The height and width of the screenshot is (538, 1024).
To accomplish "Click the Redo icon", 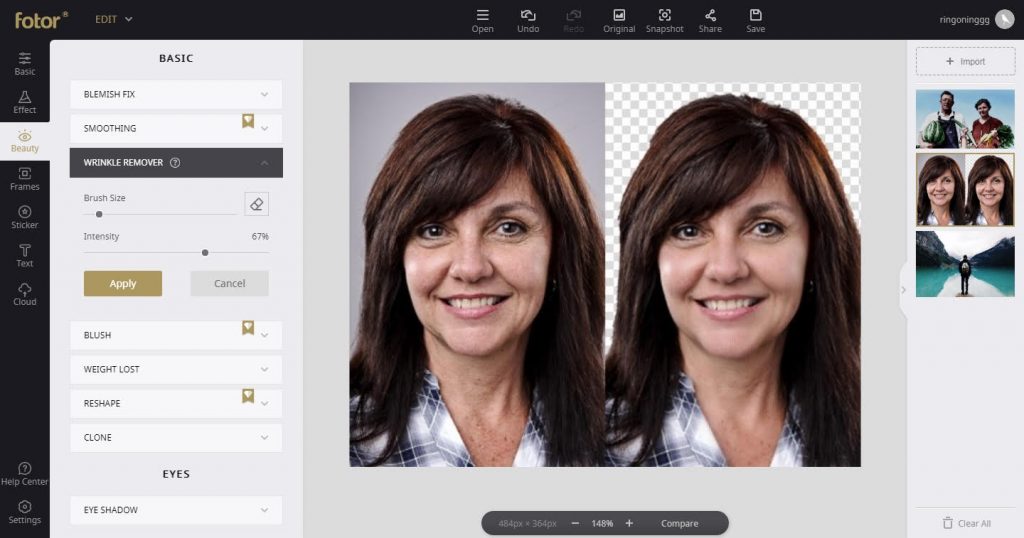I will pyautogui.click(x=573, y=21).
